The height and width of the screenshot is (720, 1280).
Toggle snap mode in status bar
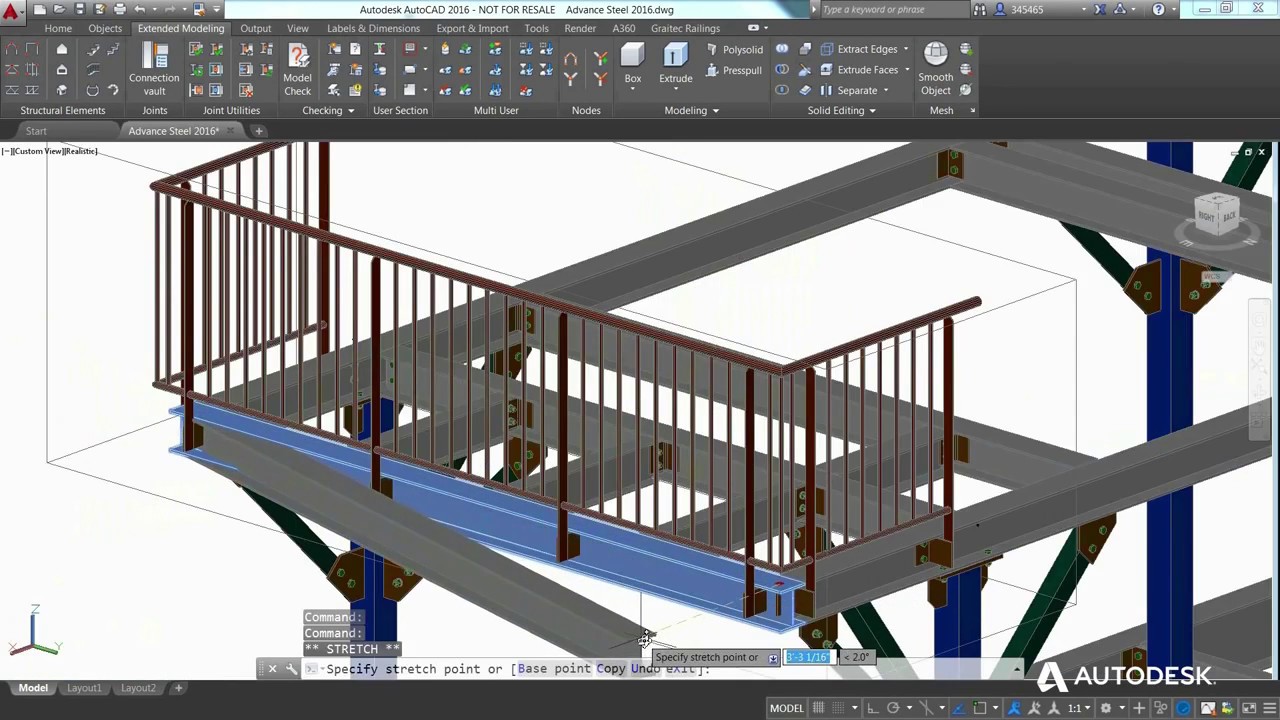coord(837,708)
